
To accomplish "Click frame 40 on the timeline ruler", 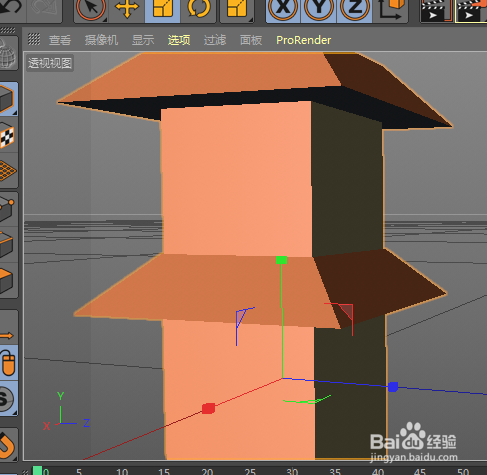I will coord(378,471).
